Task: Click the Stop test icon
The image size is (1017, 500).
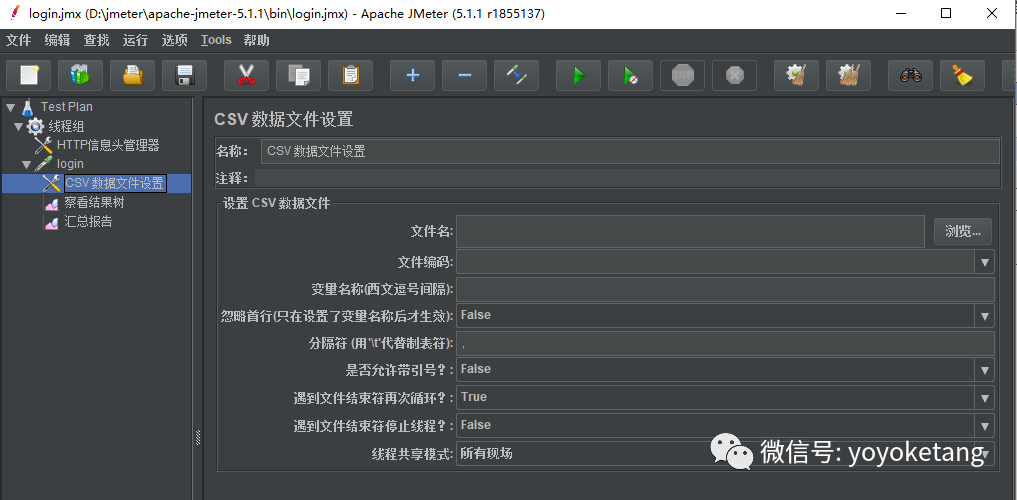Action: [x=682, y=76]
